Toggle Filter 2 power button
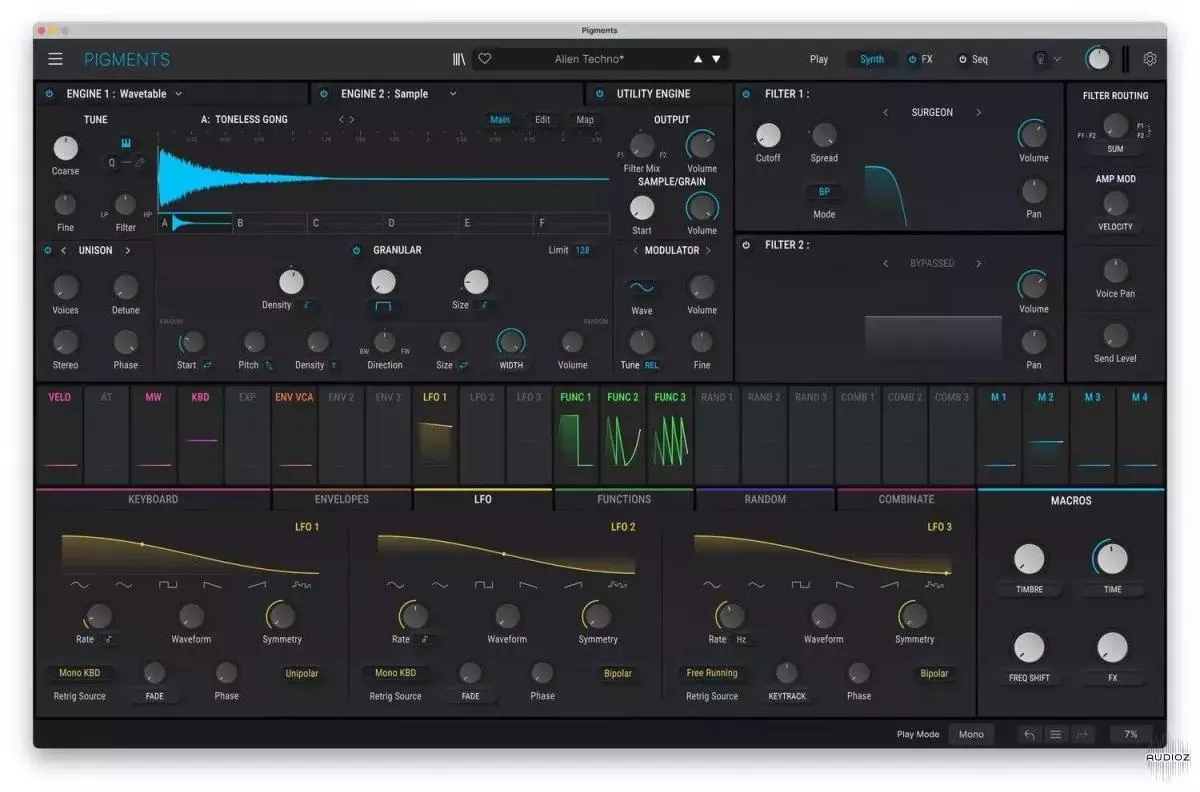Viewport: 1200px width, 792px height. [x=747, y=245]
